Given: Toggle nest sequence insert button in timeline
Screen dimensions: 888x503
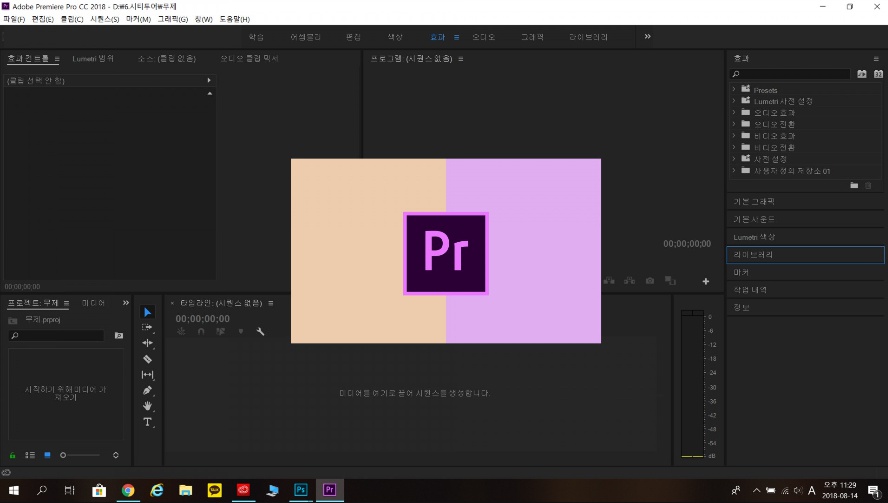Looking at the screenshot, I should (181, 332).
